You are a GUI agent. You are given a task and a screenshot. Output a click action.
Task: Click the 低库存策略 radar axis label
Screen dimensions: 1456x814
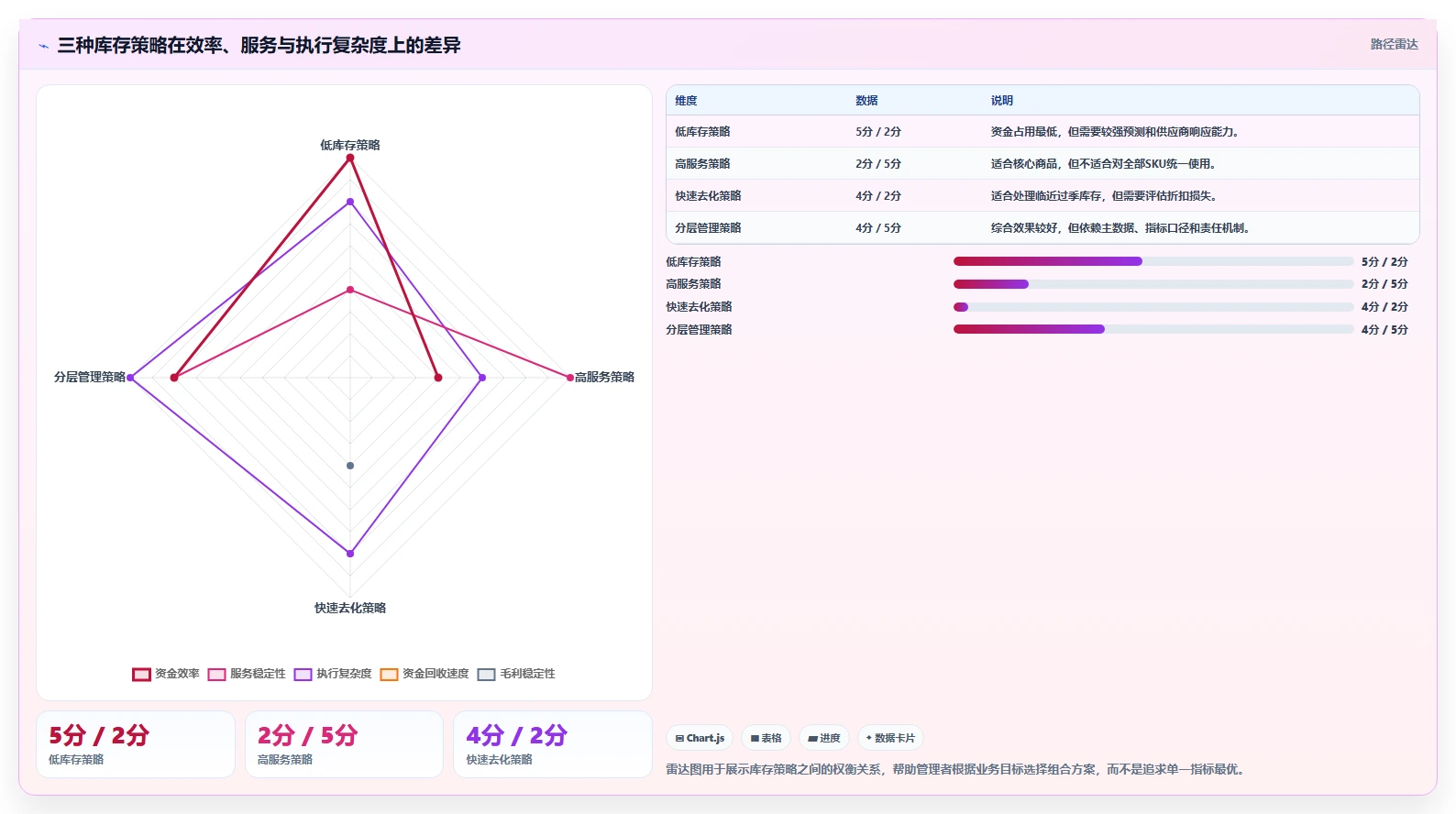pos(349,145)
